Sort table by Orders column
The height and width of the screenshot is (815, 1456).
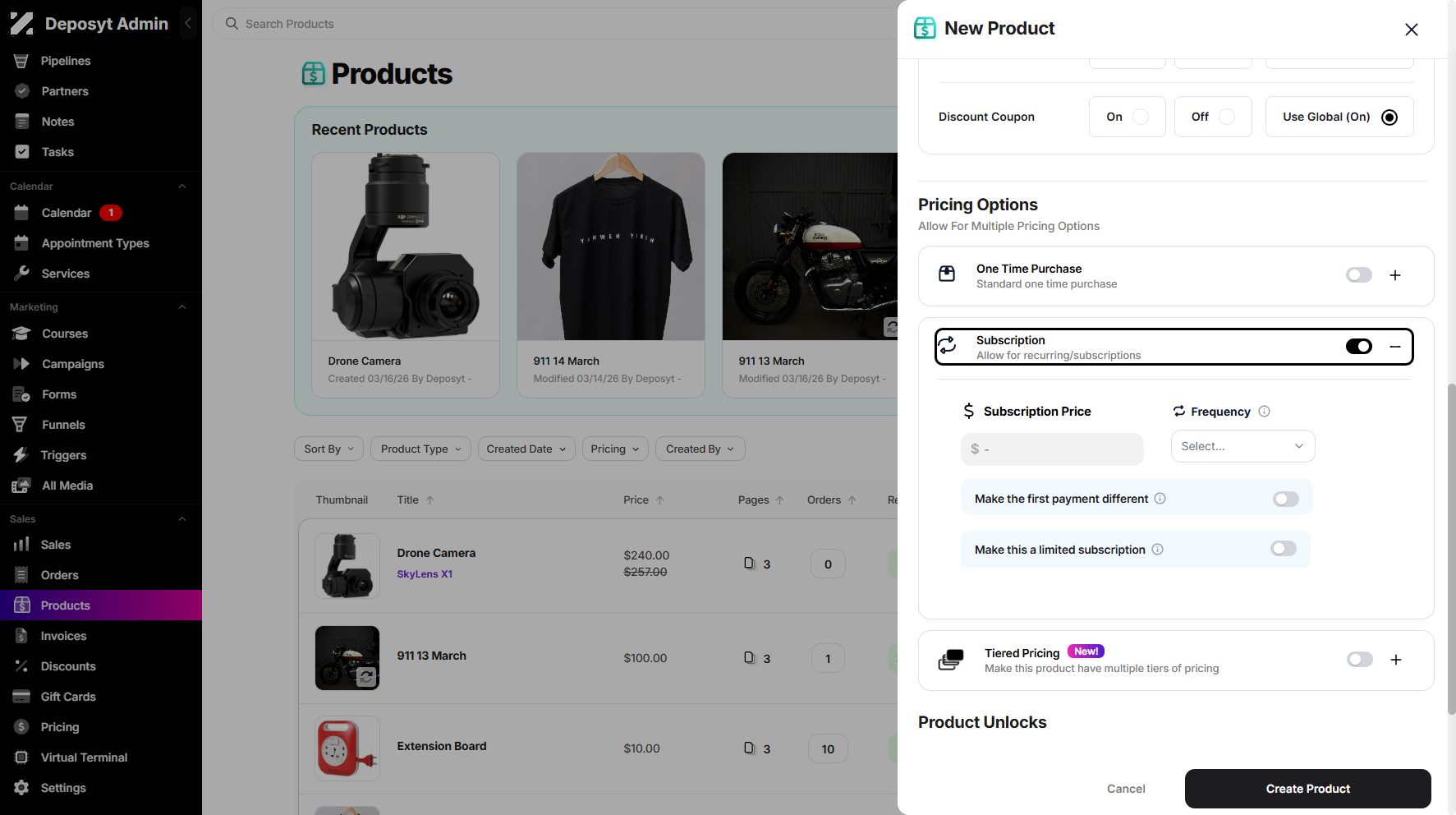[832, 500]
